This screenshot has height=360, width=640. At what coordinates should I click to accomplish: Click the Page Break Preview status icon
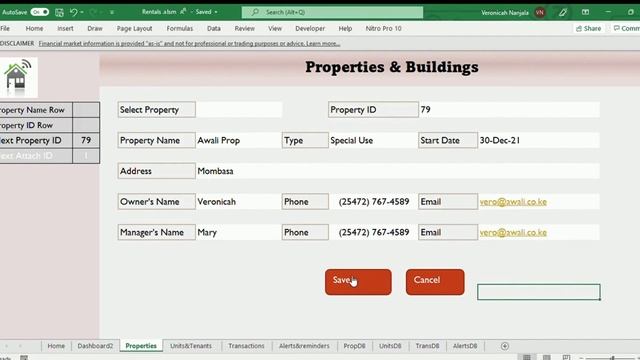point(566,357)
